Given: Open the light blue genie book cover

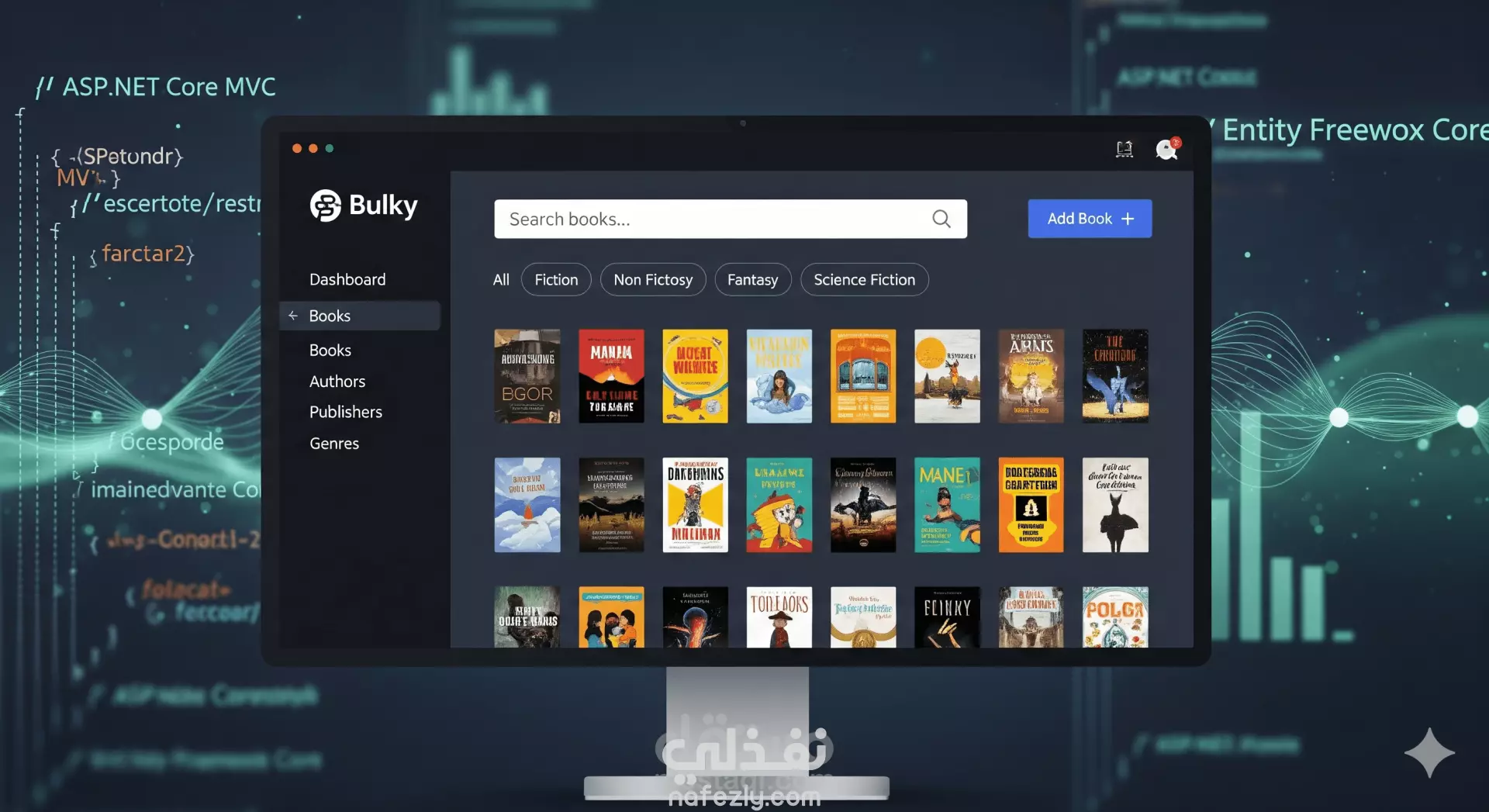Looking at the screenshot, I should [x=779, y=376].
